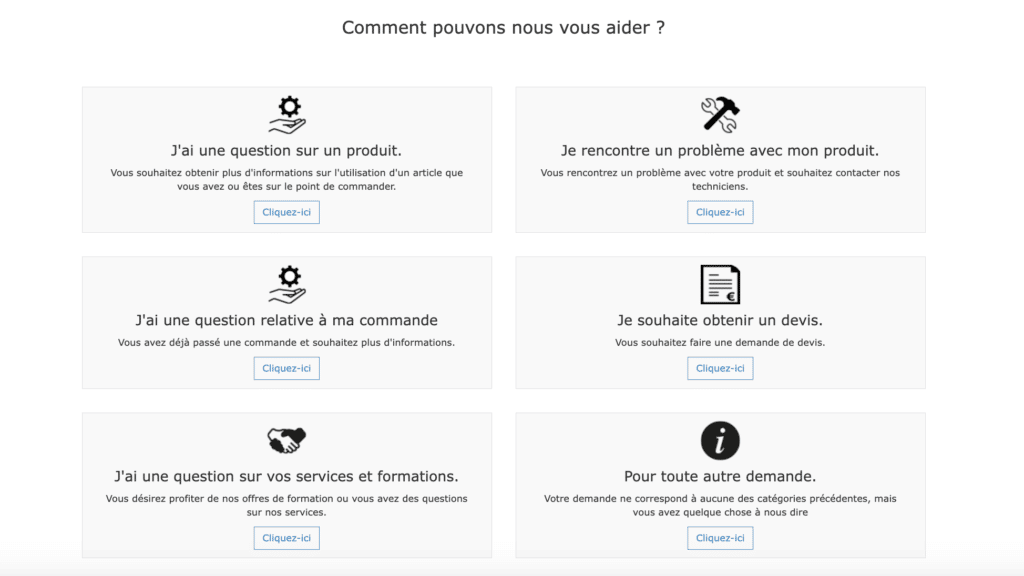
Task: Select heading "J'ai une question sur un produit."
Action: (286, 151)
